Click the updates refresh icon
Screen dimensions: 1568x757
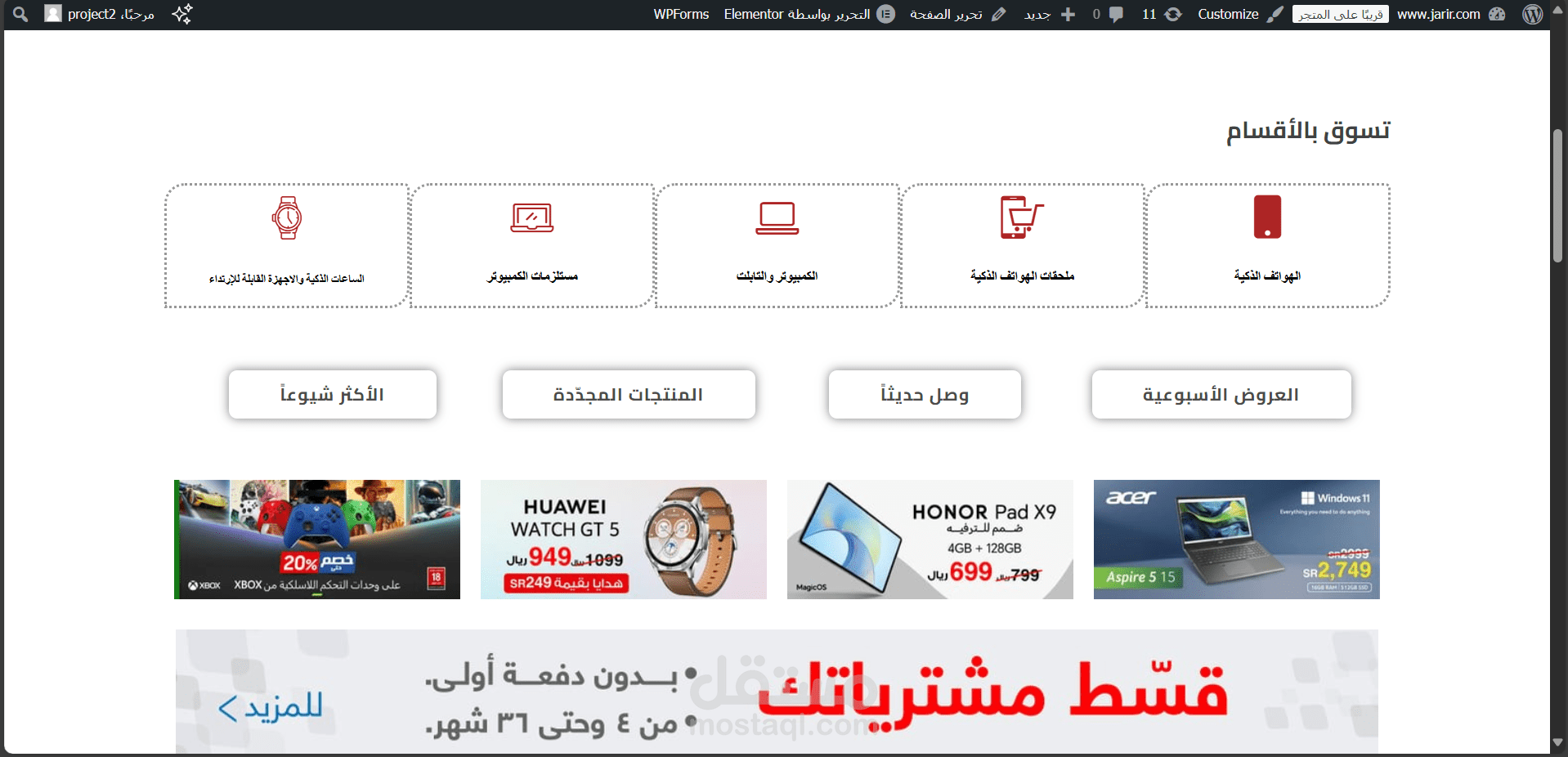(x=1173, y=14)
